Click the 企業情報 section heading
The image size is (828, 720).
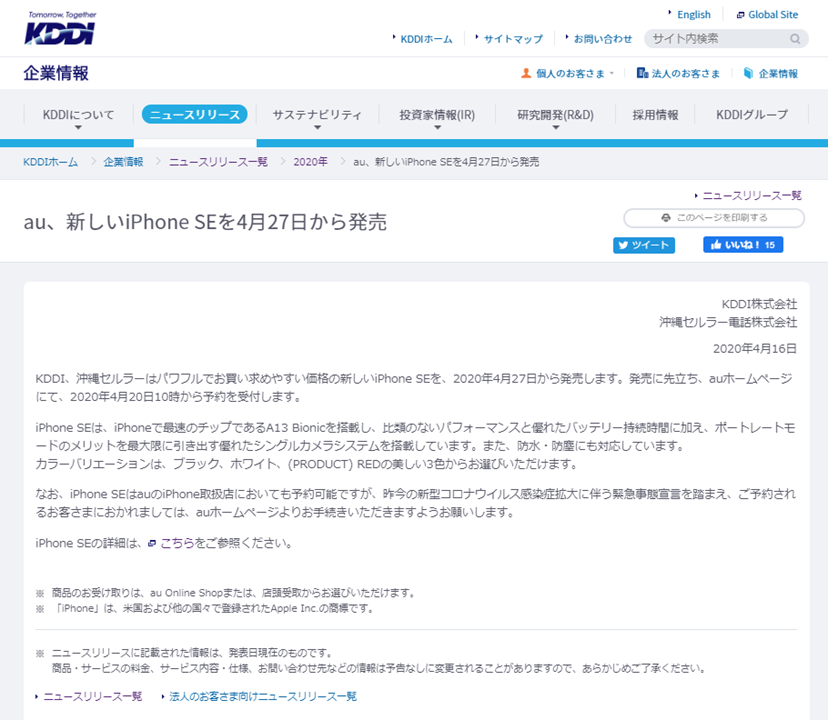pyautogui.click(x=55, y=73)
